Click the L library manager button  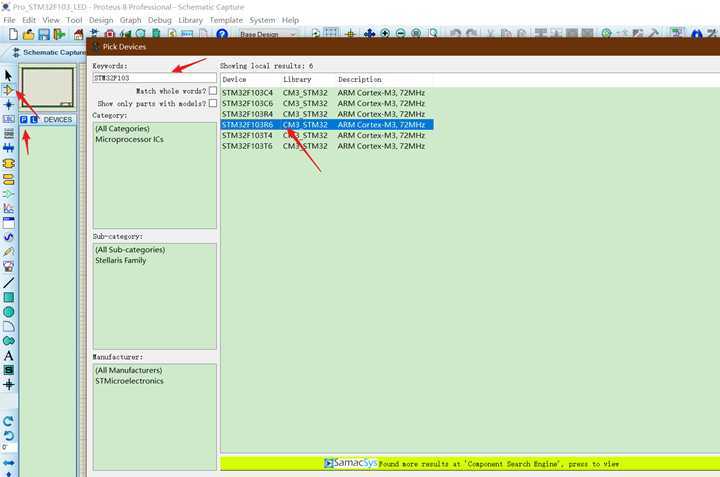click(x=34, y=119)
